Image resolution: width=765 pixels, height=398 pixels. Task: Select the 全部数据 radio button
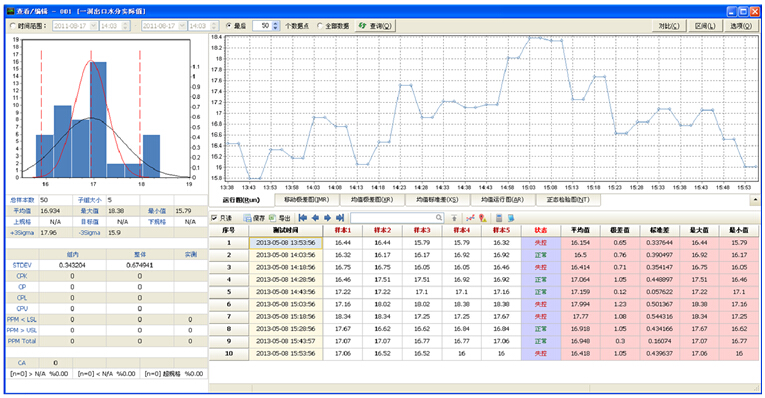tap(320, 26)
